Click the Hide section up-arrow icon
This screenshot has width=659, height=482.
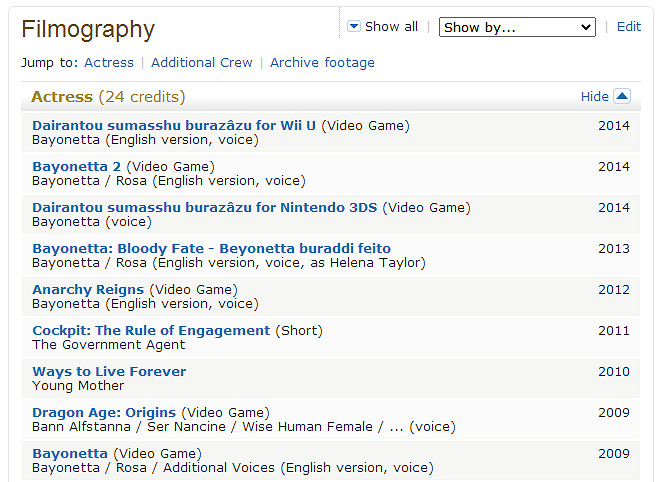622,97
